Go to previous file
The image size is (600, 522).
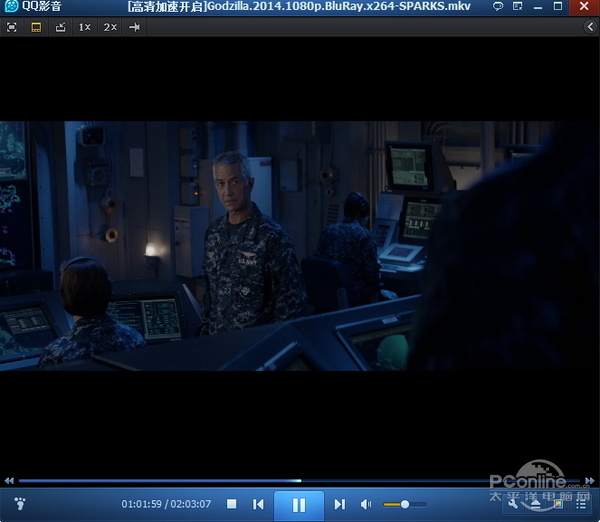click(x=258, y=504)
